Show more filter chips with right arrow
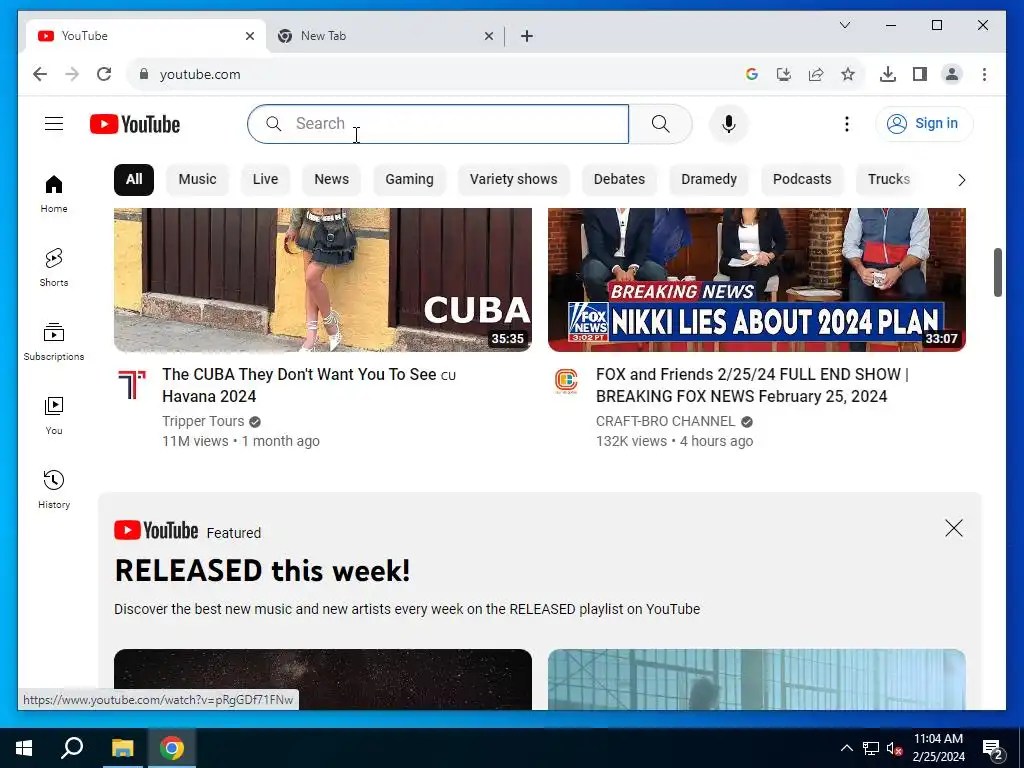Viewport: 1024px width, 768px height. coord(961,180)
